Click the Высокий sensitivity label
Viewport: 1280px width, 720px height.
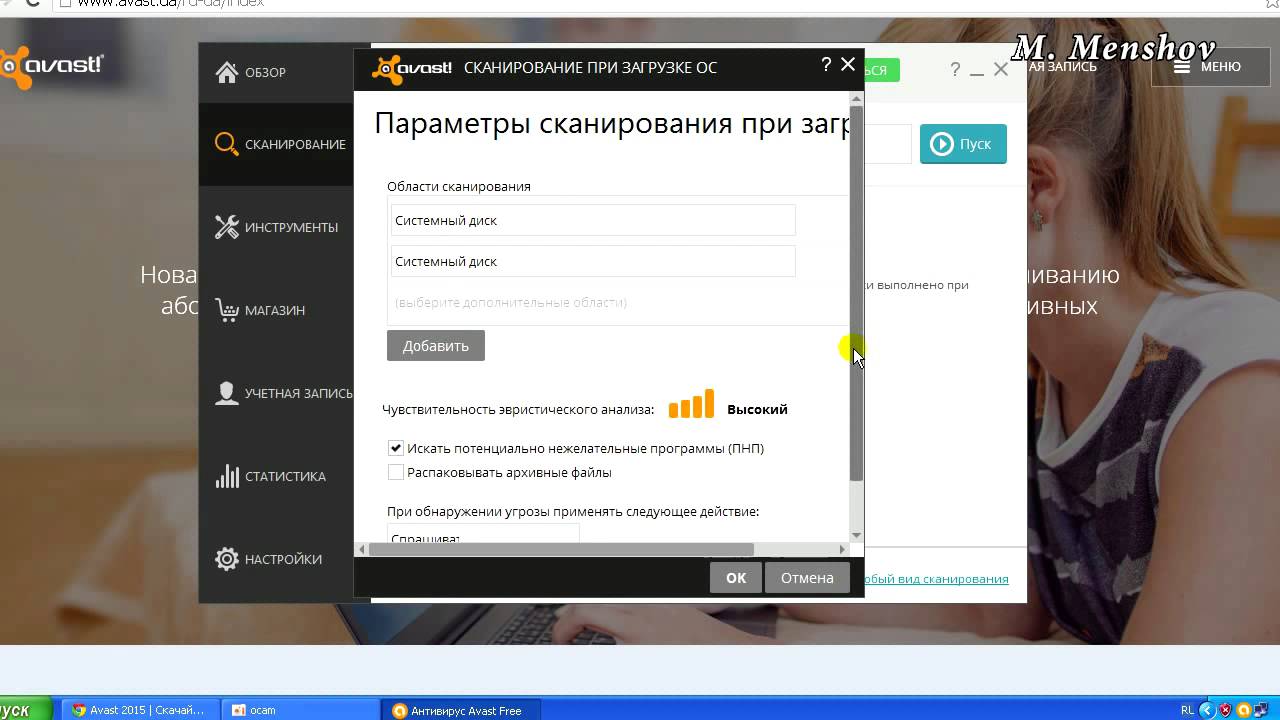pos(757,409)
